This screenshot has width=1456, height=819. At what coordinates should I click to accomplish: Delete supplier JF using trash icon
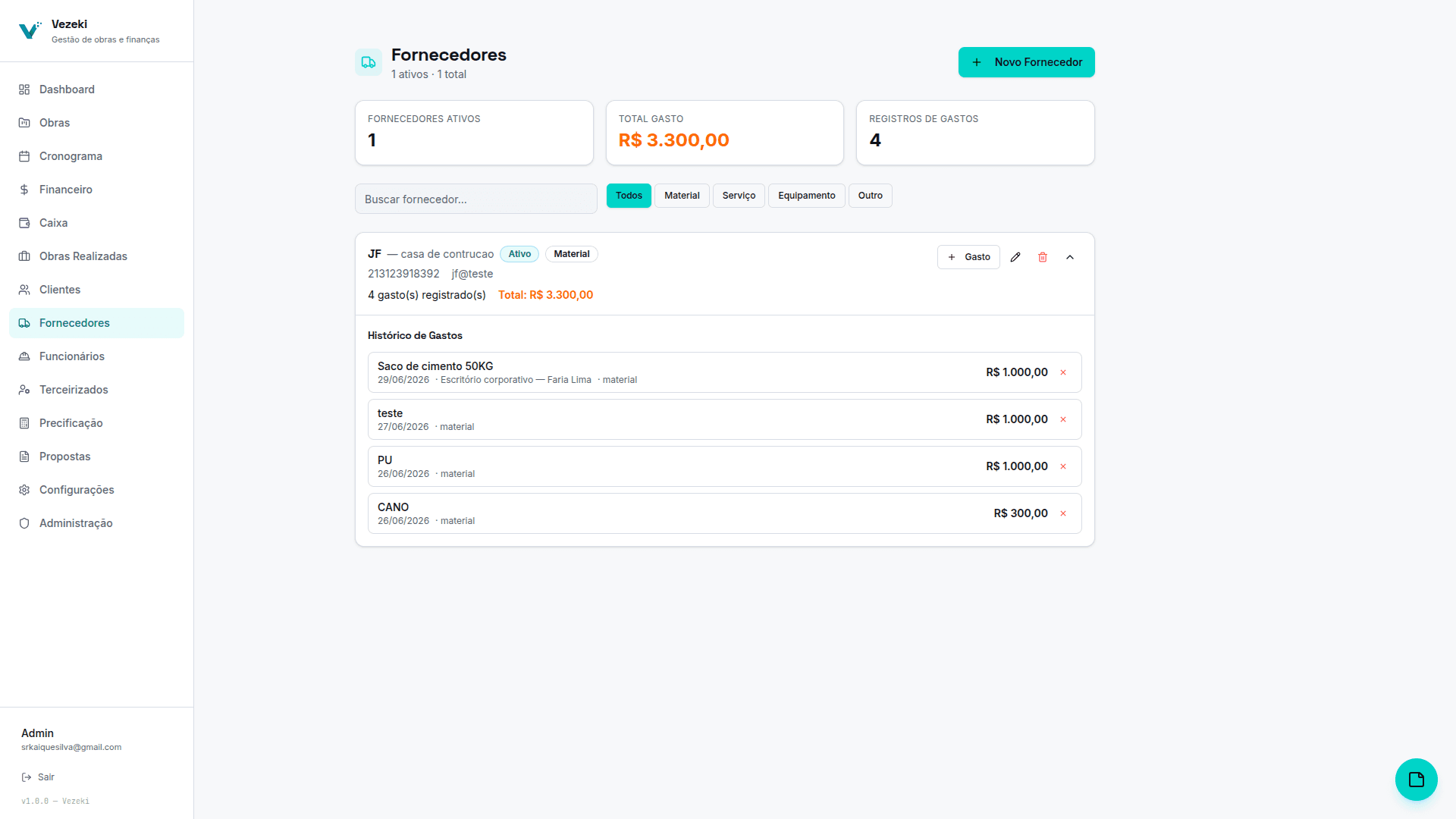click(x=1043, y=257)
